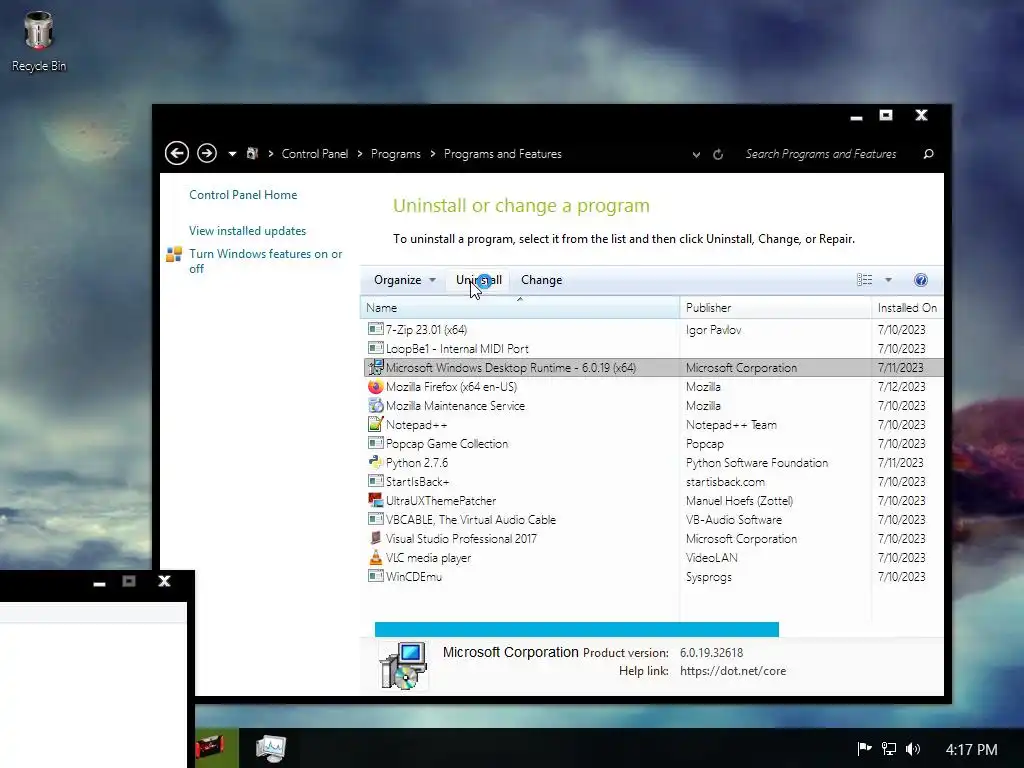Go forward with the forward arrow button
1024x768 pixels.
(x=207, y=153)
